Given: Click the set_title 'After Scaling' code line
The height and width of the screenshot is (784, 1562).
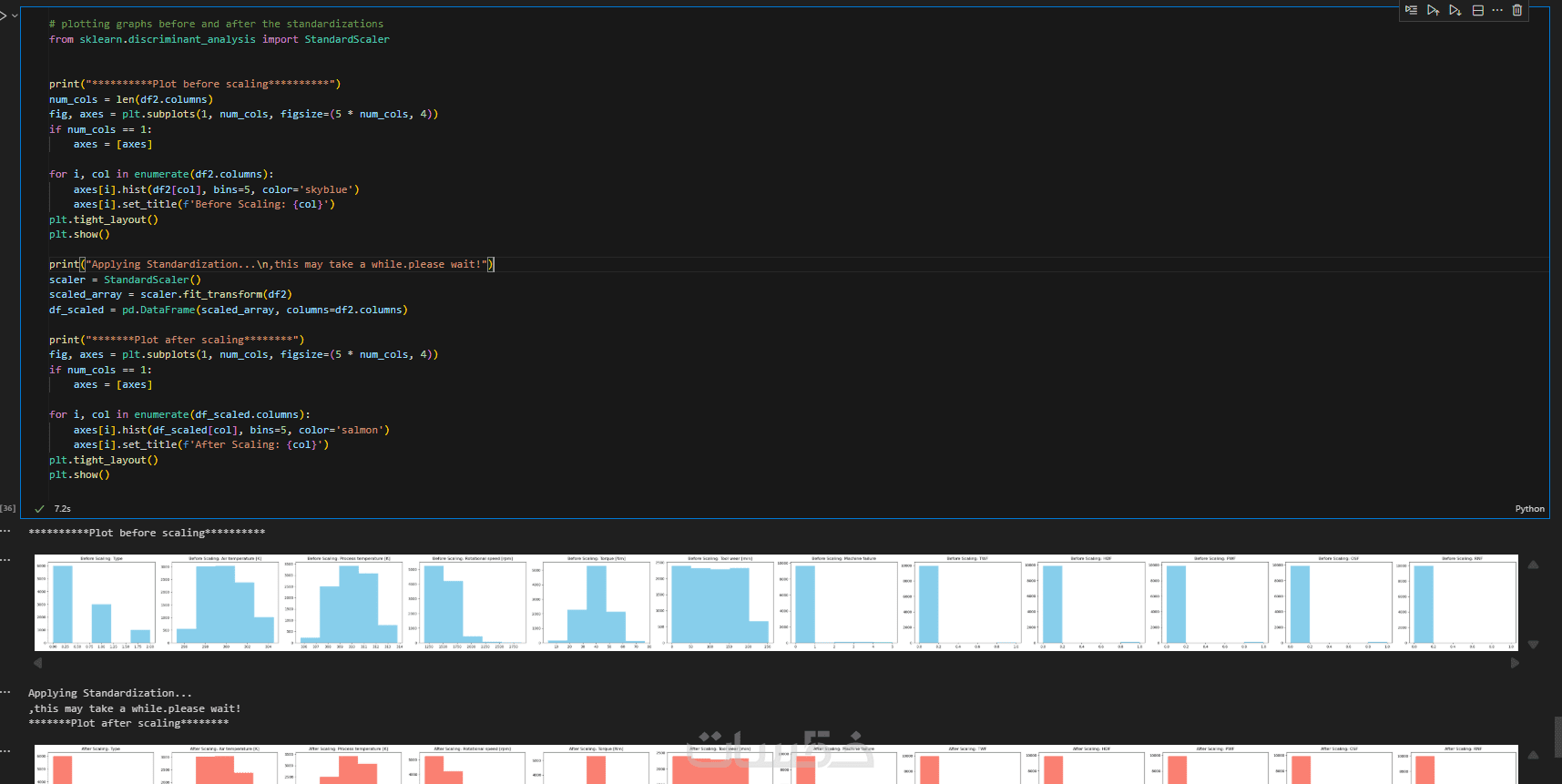Looking at the screenshot, I should tap(201, 444).
